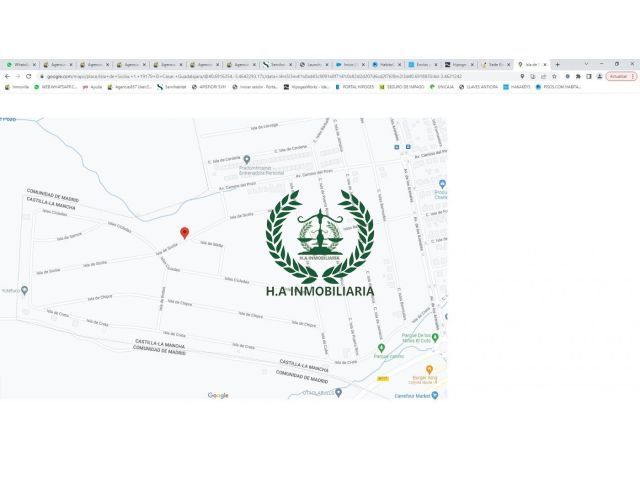
Task: Click the Isla de Malta street label
Action: [211, 244]
